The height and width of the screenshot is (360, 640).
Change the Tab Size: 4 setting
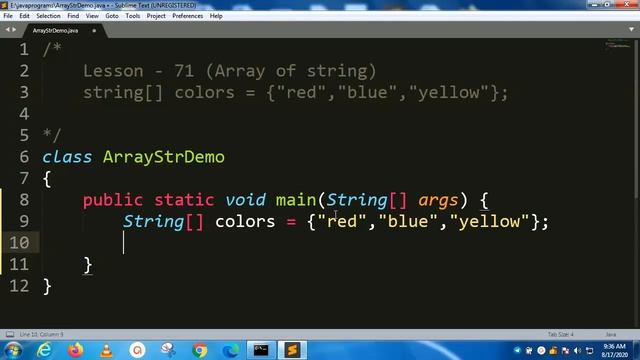pos(560,334)
